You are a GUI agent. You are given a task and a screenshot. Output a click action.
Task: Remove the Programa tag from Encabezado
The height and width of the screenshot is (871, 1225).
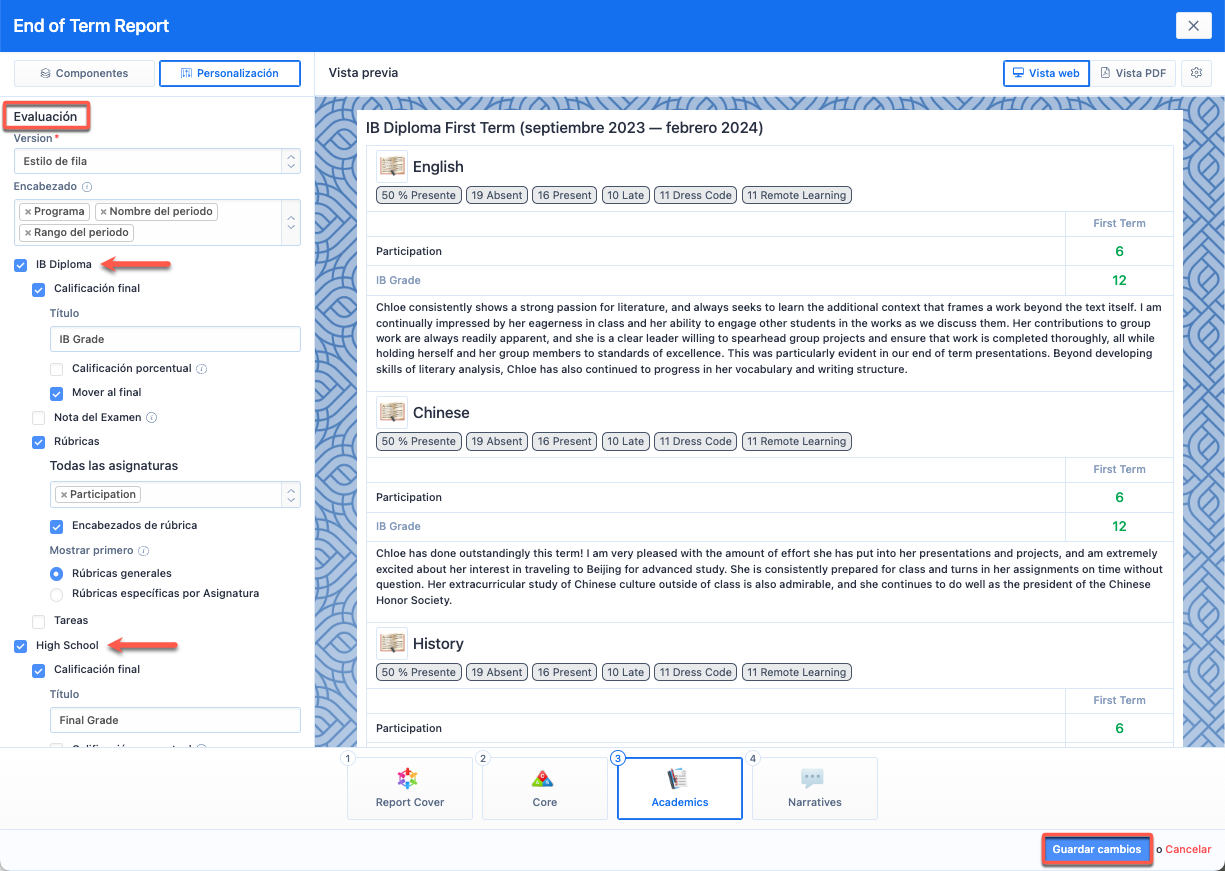(x=27, y=212)
